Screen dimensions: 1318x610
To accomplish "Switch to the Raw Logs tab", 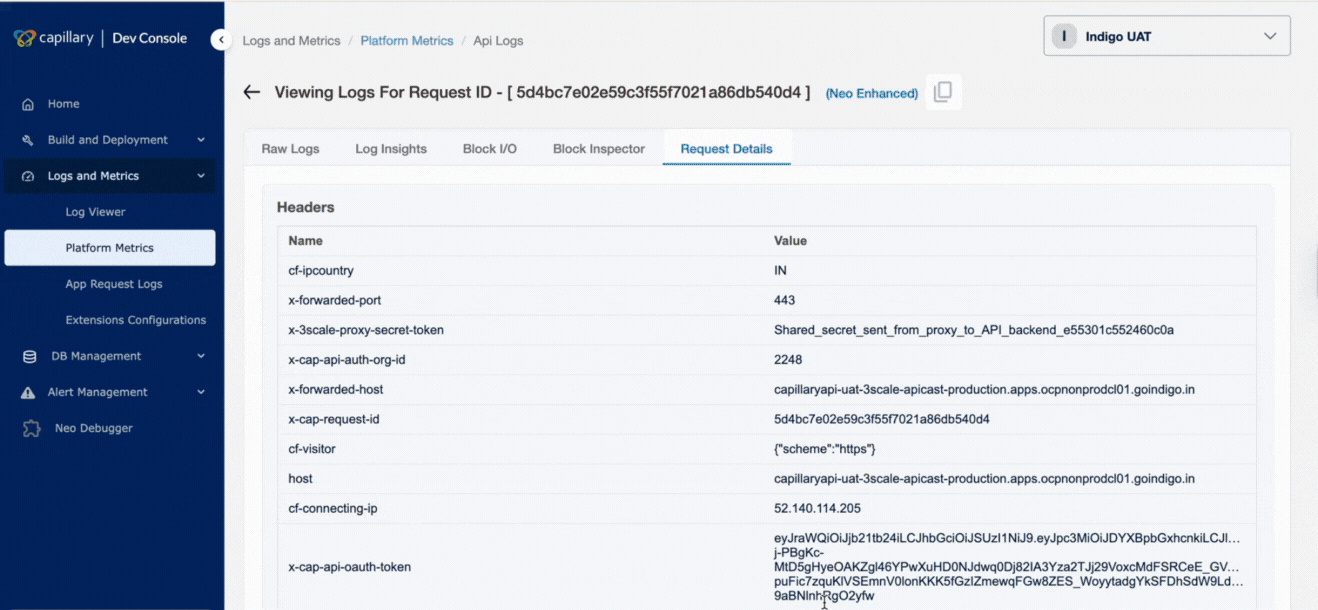I will click(x=290, y=149).
